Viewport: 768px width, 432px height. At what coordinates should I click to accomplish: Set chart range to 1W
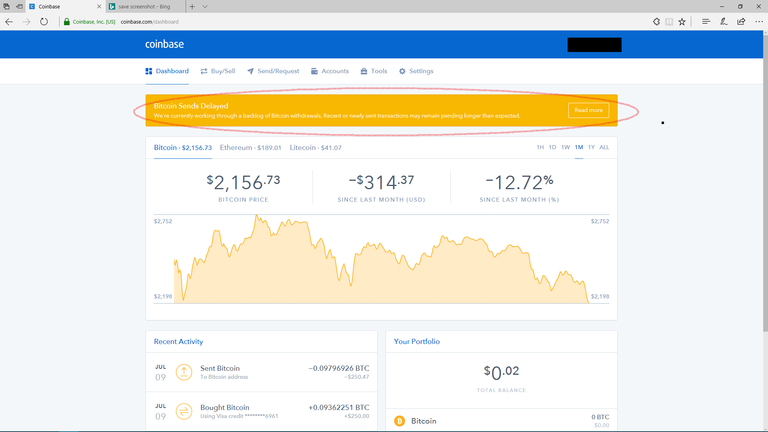pos(565,147)
